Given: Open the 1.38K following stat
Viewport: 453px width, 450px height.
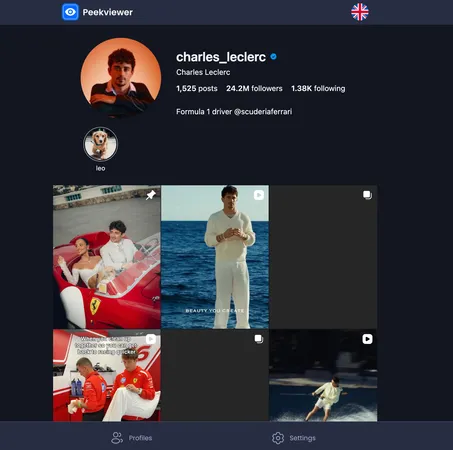Looking at the screenshot, I should point(318,88).
